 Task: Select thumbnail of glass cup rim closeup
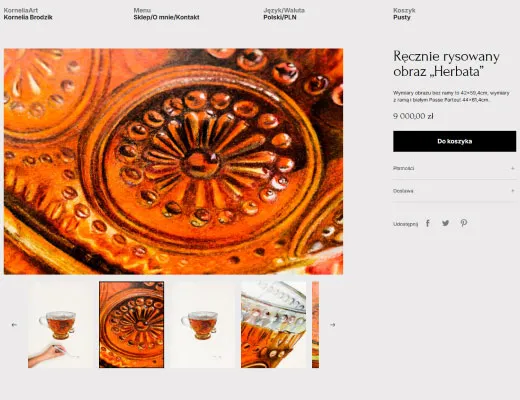pyautogui.click(x=273, y=325)
